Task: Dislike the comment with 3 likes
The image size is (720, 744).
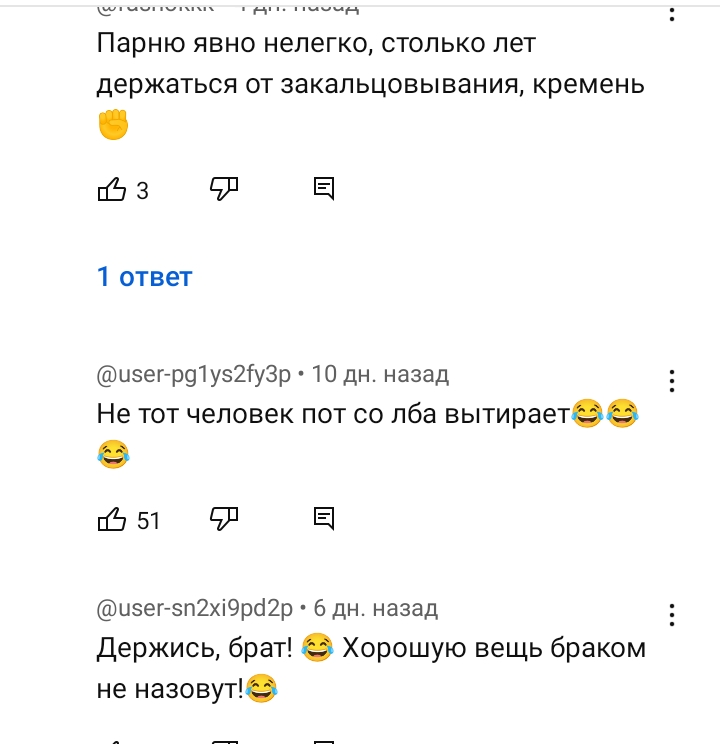Action: [x=224, y=189]
